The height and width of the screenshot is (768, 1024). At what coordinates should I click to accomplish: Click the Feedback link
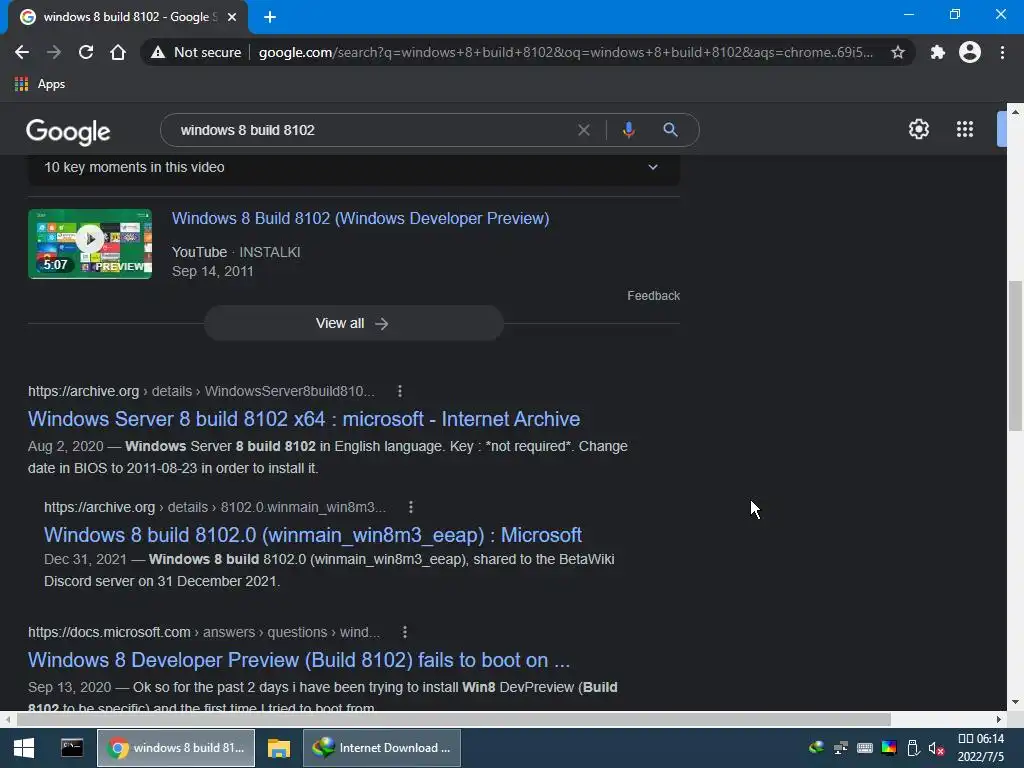click(653, 296)
